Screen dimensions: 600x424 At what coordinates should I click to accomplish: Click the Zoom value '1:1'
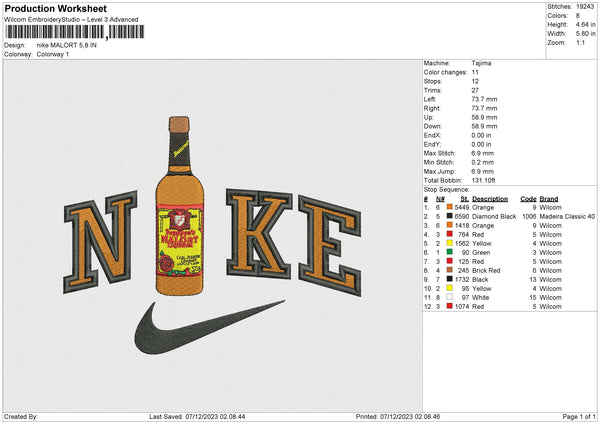pos(580,42)
